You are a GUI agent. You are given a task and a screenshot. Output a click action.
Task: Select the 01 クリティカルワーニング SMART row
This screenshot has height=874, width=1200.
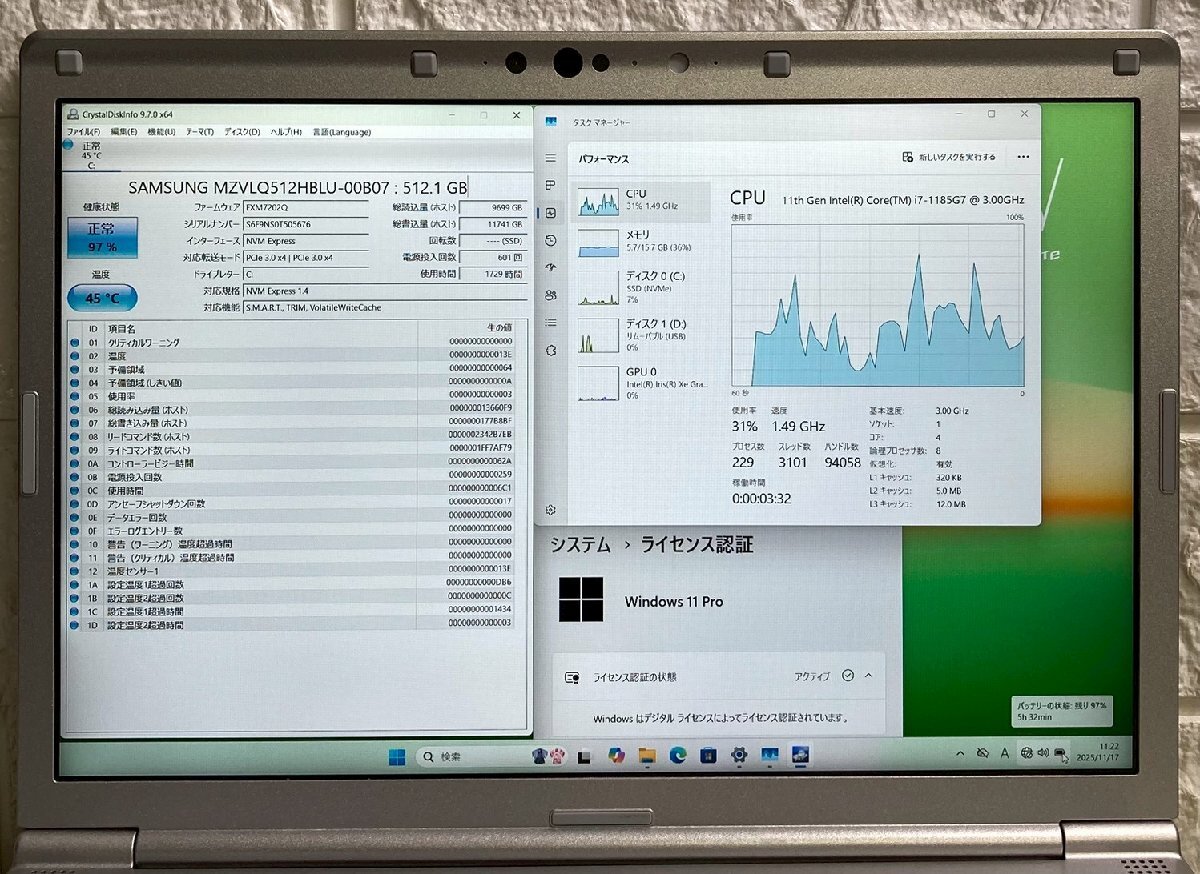[297, 343]
